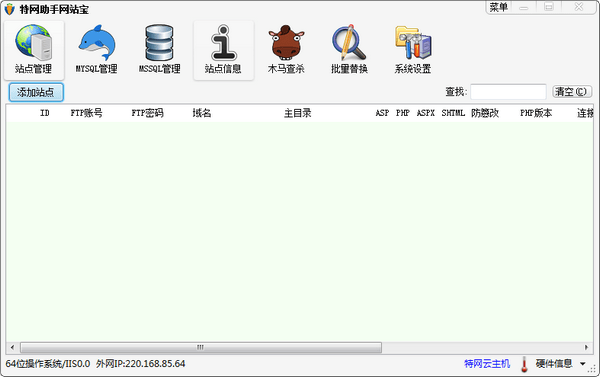The image size is (600, 377).
Task: Click the 防篡改 column header
Action: coord(485,113)
